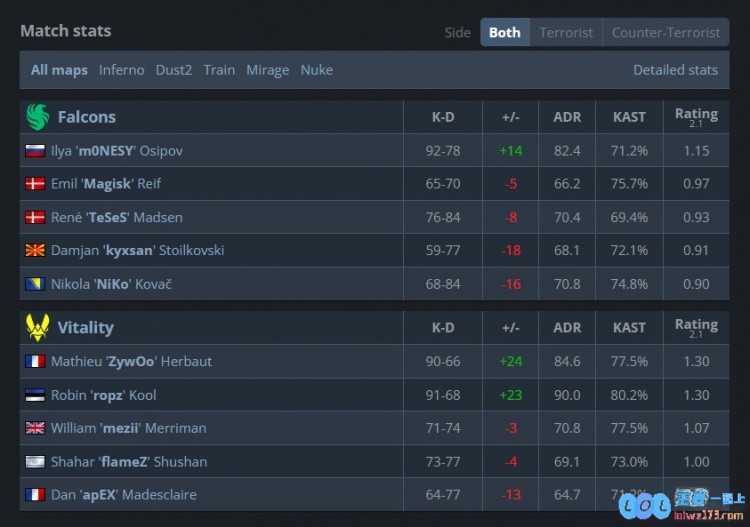Click apEX's -13 differential value
This screenshot has width=750, height=527.
coord(511,495)
